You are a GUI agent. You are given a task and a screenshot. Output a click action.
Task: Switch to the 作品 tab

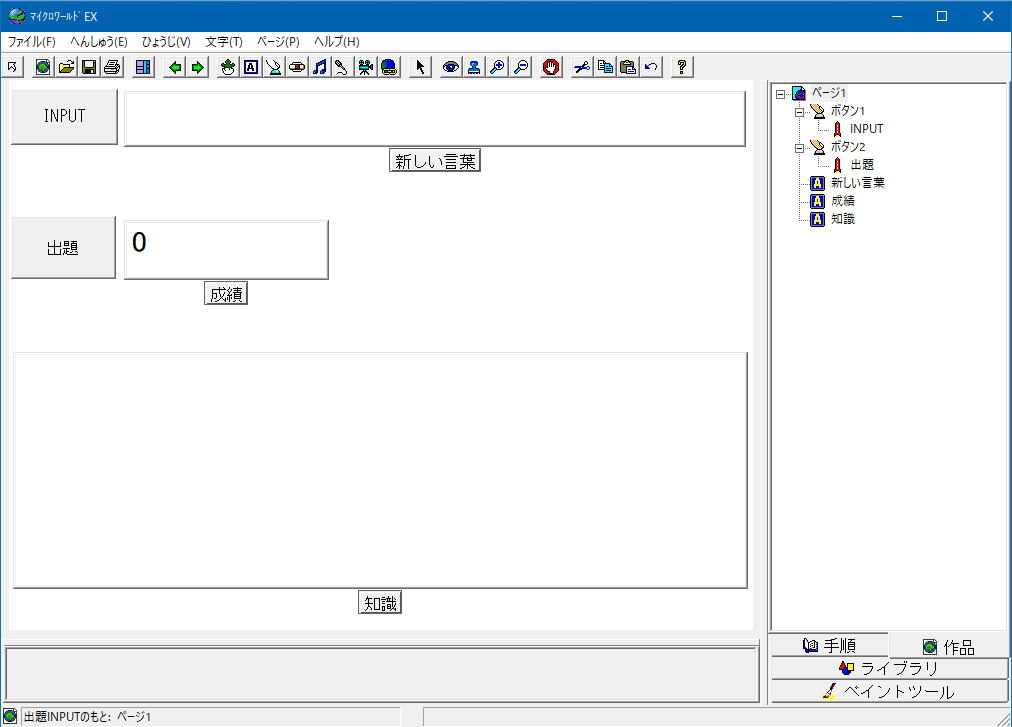coord(949,647)
